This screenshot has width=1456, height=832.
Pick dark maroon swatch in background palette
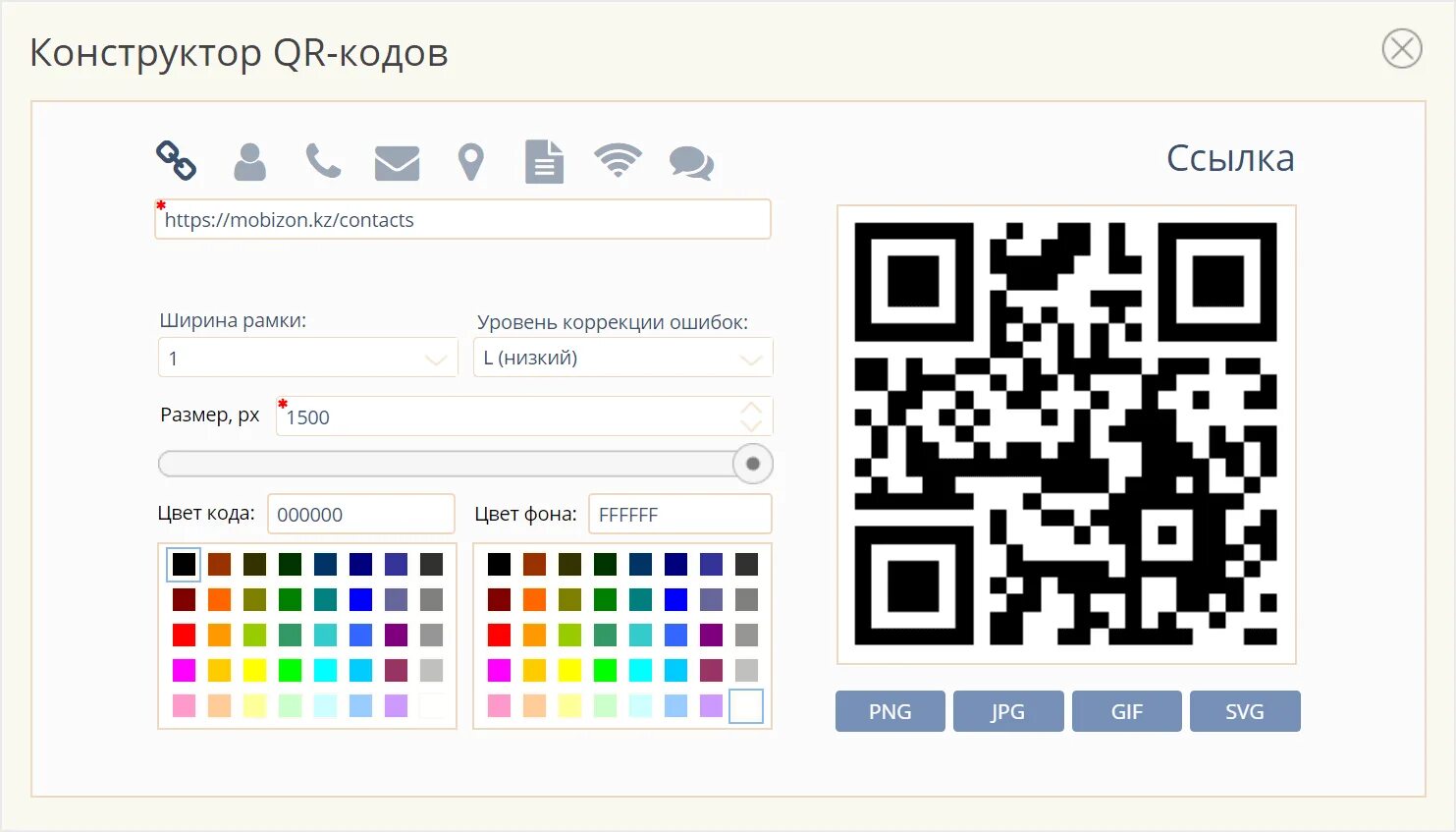[x=499, y=599]
